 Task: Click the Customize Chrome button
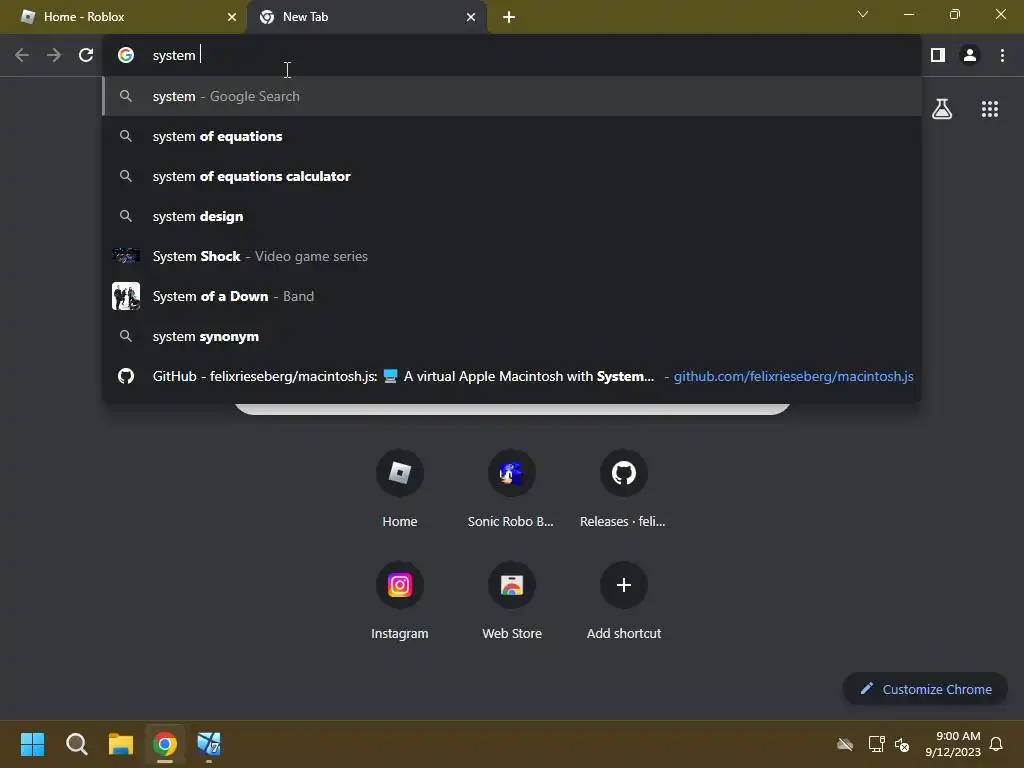(925, 689)
